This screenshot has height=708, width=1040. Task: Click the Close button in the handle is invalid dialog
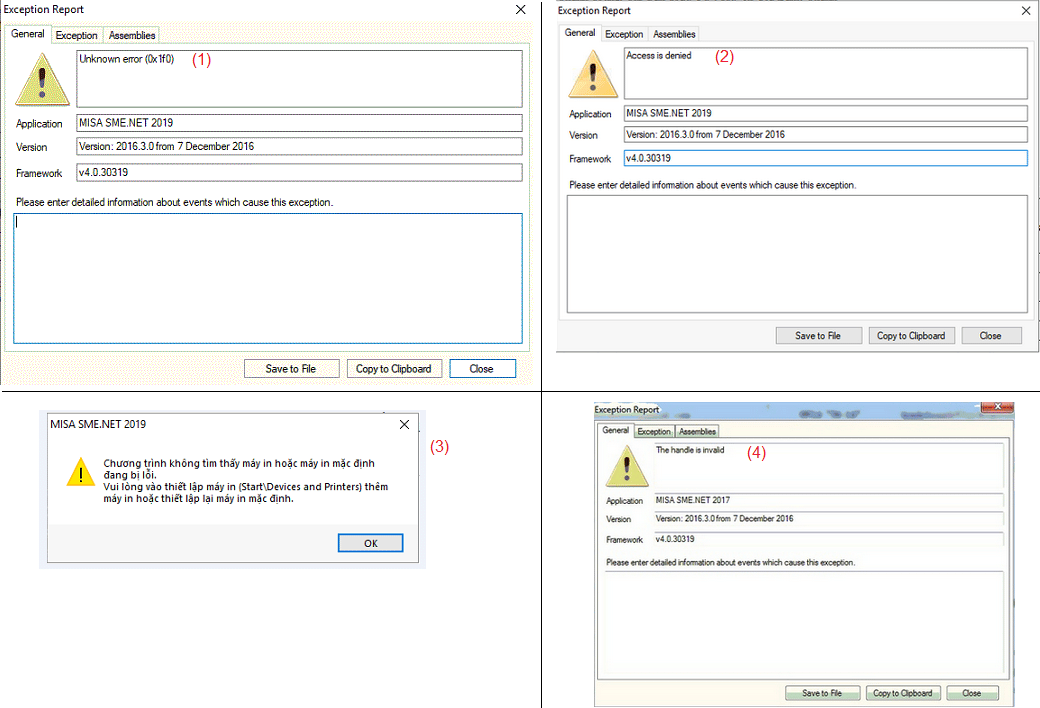(972, 693)
